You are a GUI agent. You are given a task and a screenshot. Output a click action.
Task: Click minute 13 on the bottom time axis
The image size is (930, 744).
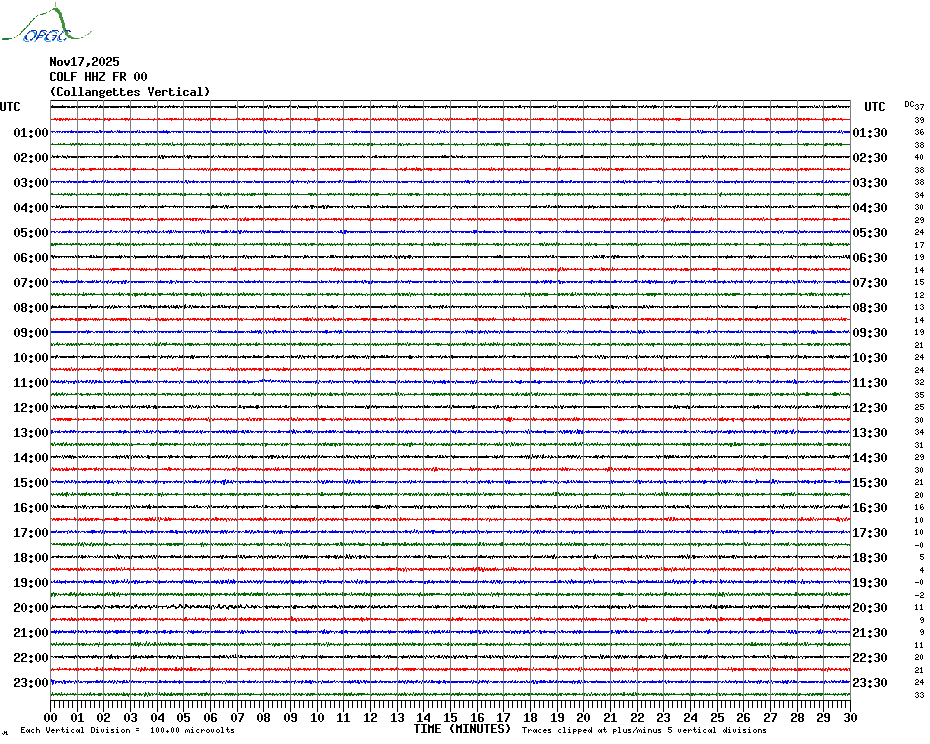tap(397, 717)
